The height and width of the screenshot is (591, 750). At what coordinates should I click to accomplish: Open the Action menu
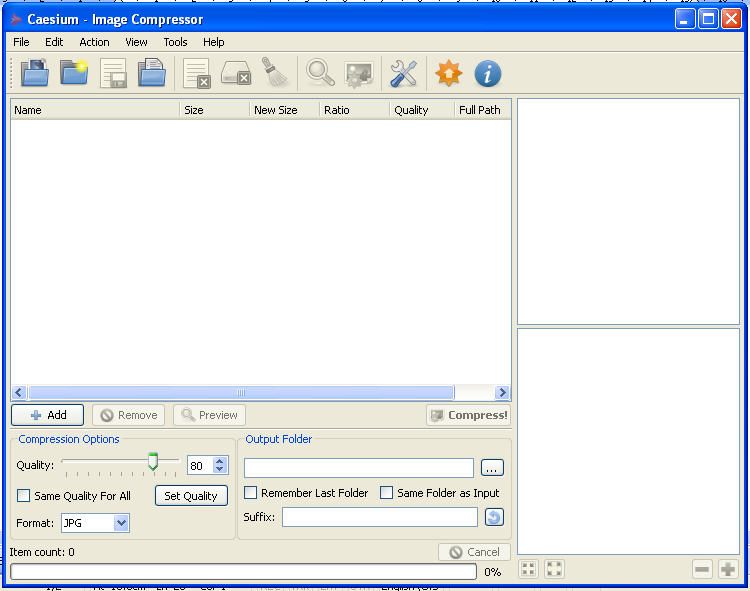point(94,42)
